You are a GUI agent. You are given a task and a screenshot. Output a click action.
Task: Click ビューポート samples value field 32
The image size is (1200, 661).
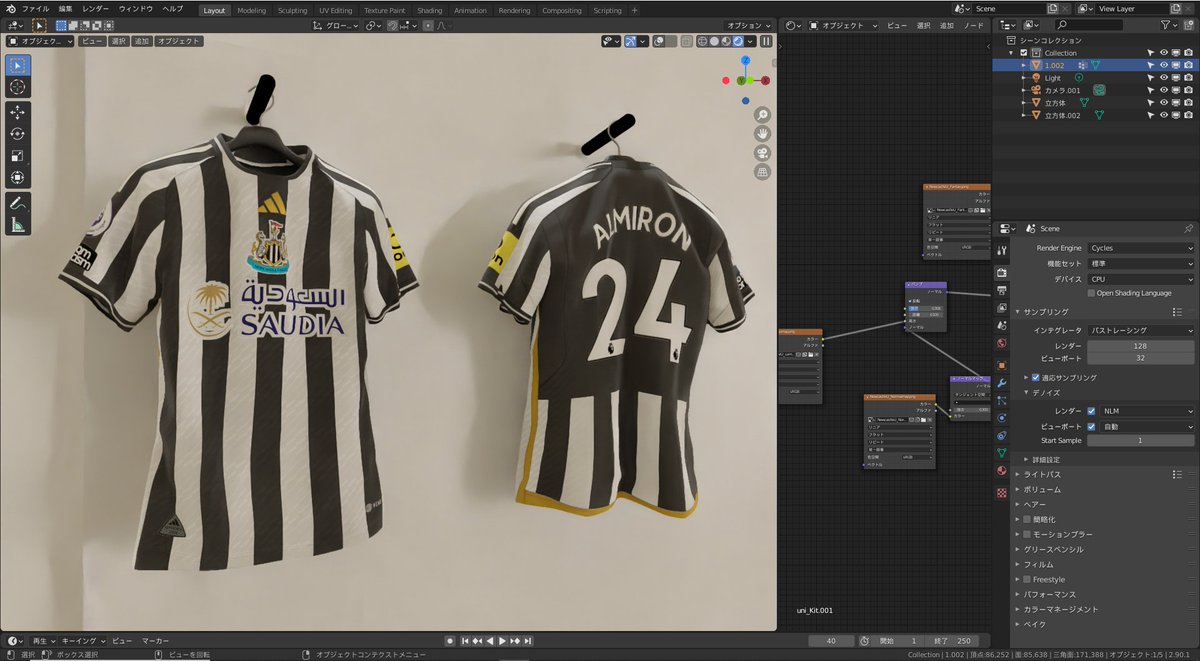[1141, 358]
